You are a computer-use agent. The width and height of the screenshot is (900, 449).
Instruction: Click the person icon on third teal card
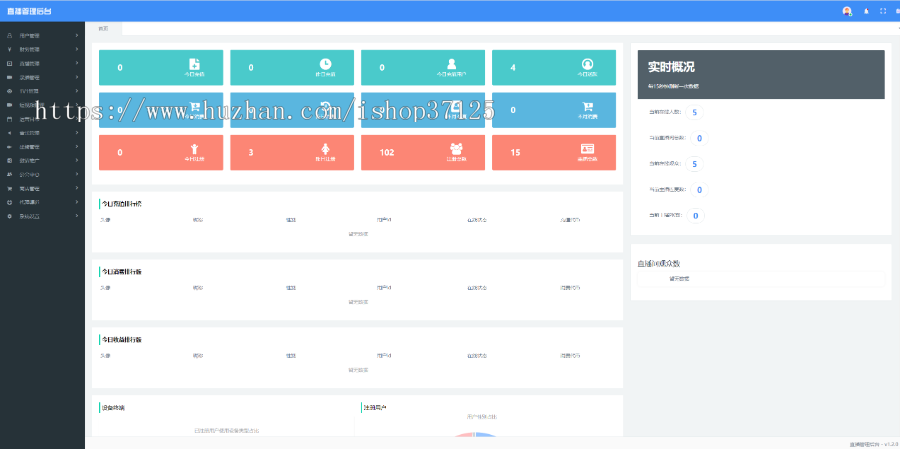coord(452,64)
